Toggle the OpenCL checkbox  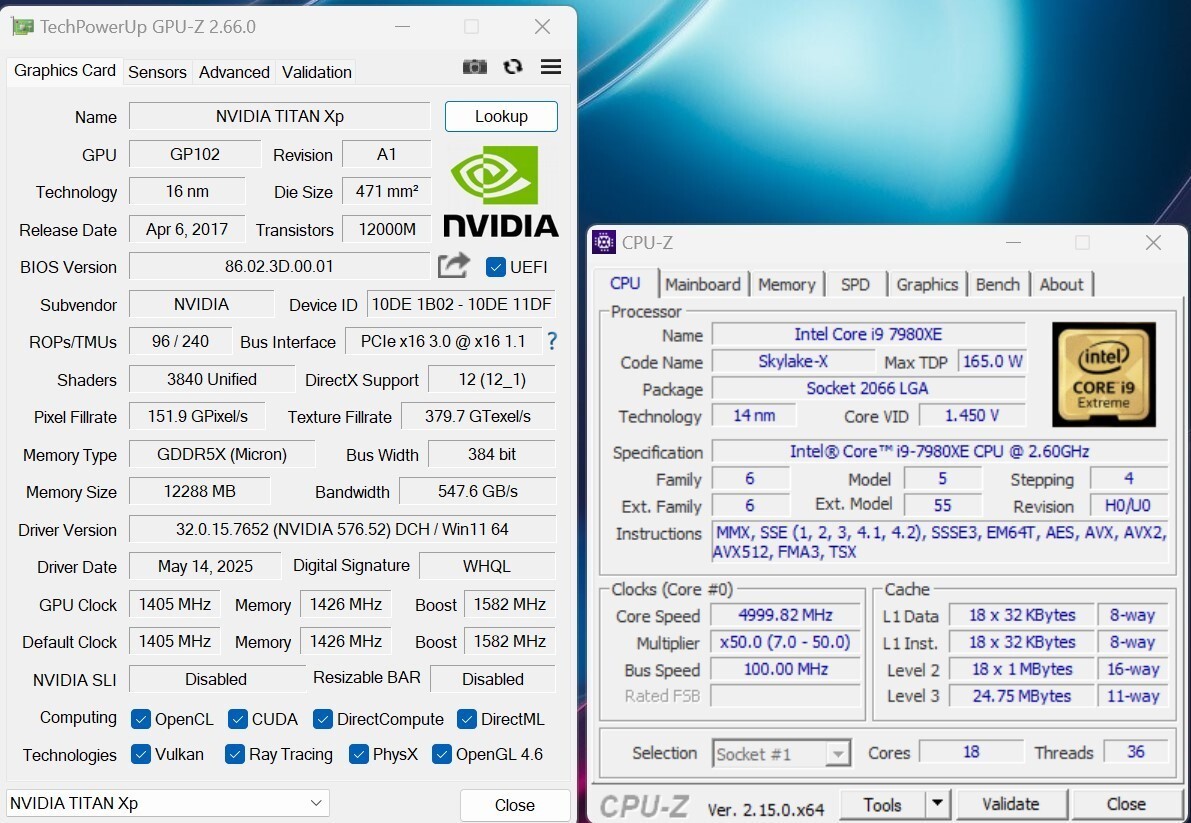(141, 719)
